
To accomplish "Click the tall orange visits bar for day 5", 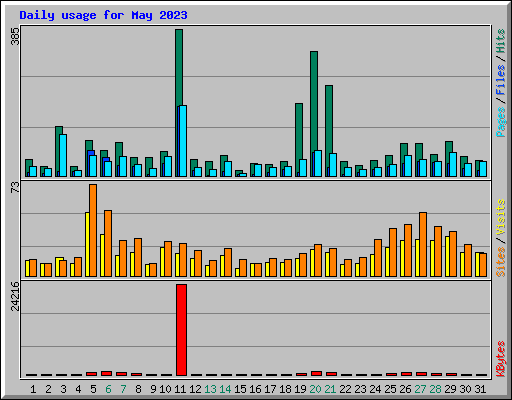I will point(93,230).
